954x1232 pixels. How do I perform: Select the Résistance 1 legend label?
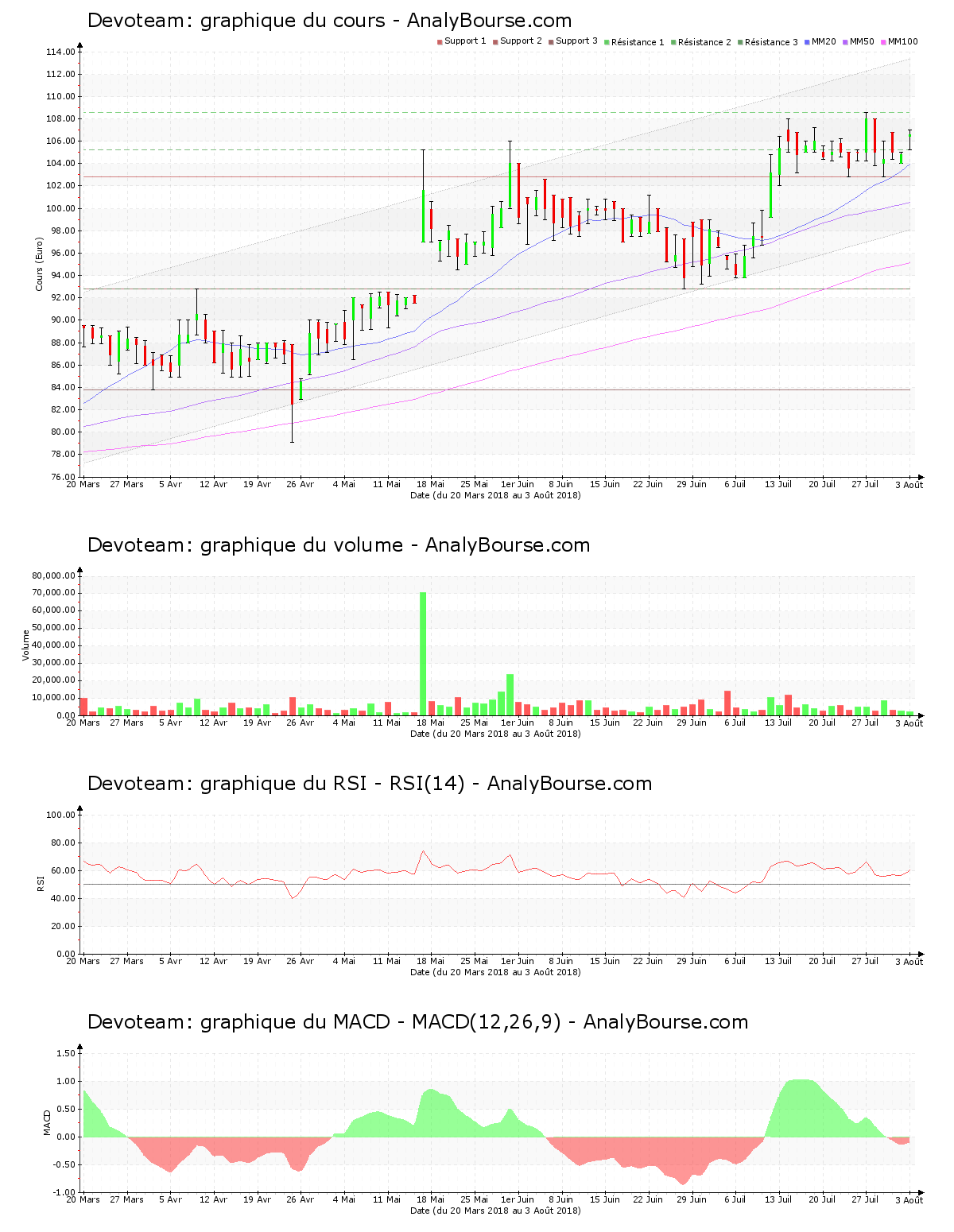click(x=638, y=42)
